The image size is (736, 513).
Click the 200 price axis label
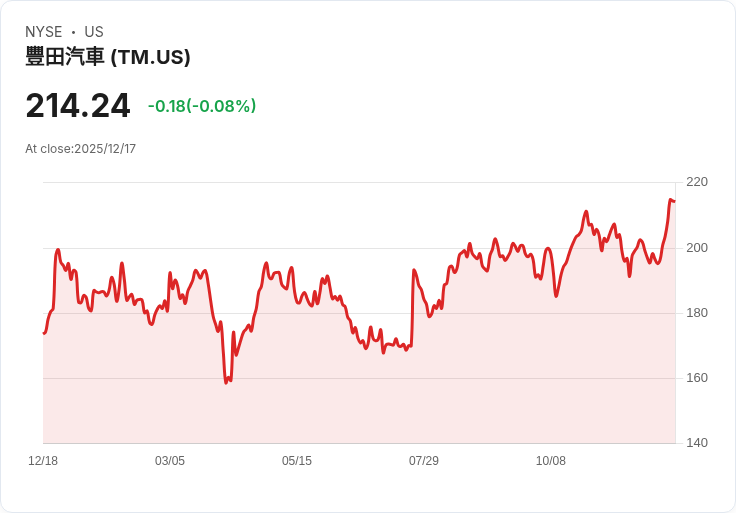tap(697, 248)
